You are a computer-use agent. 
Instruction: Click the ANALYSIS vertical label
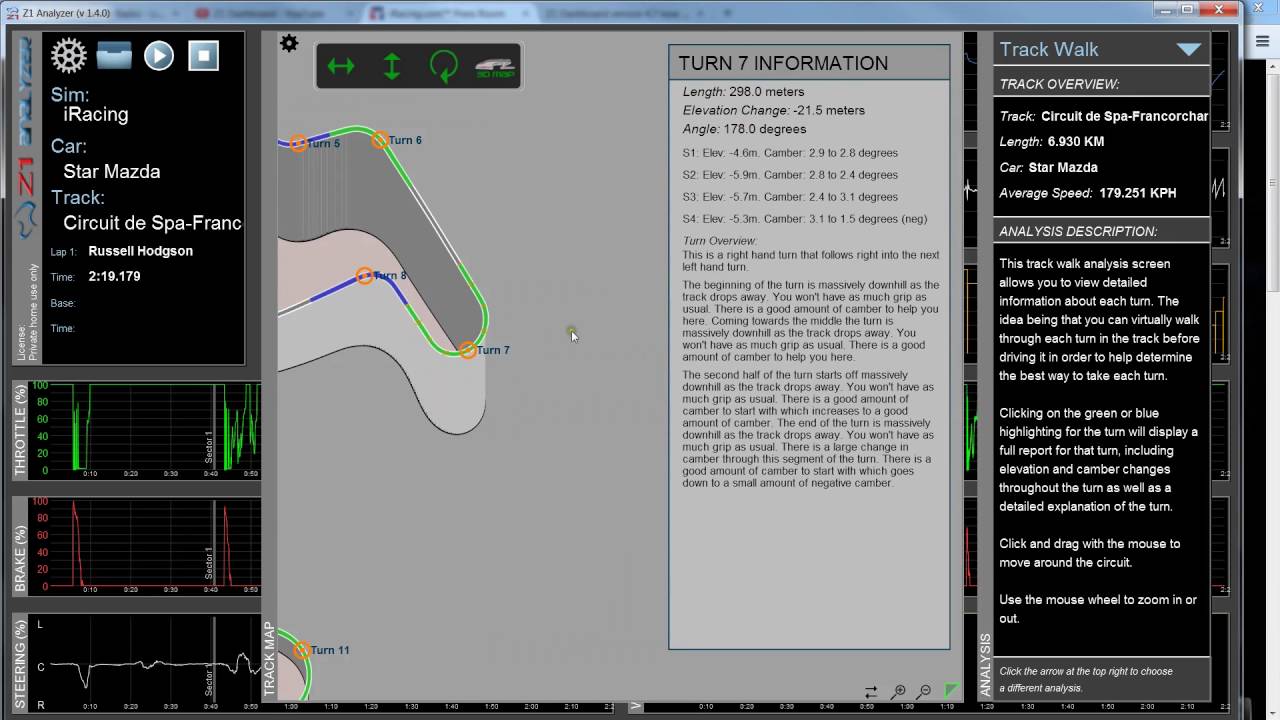tap(985, 665)
